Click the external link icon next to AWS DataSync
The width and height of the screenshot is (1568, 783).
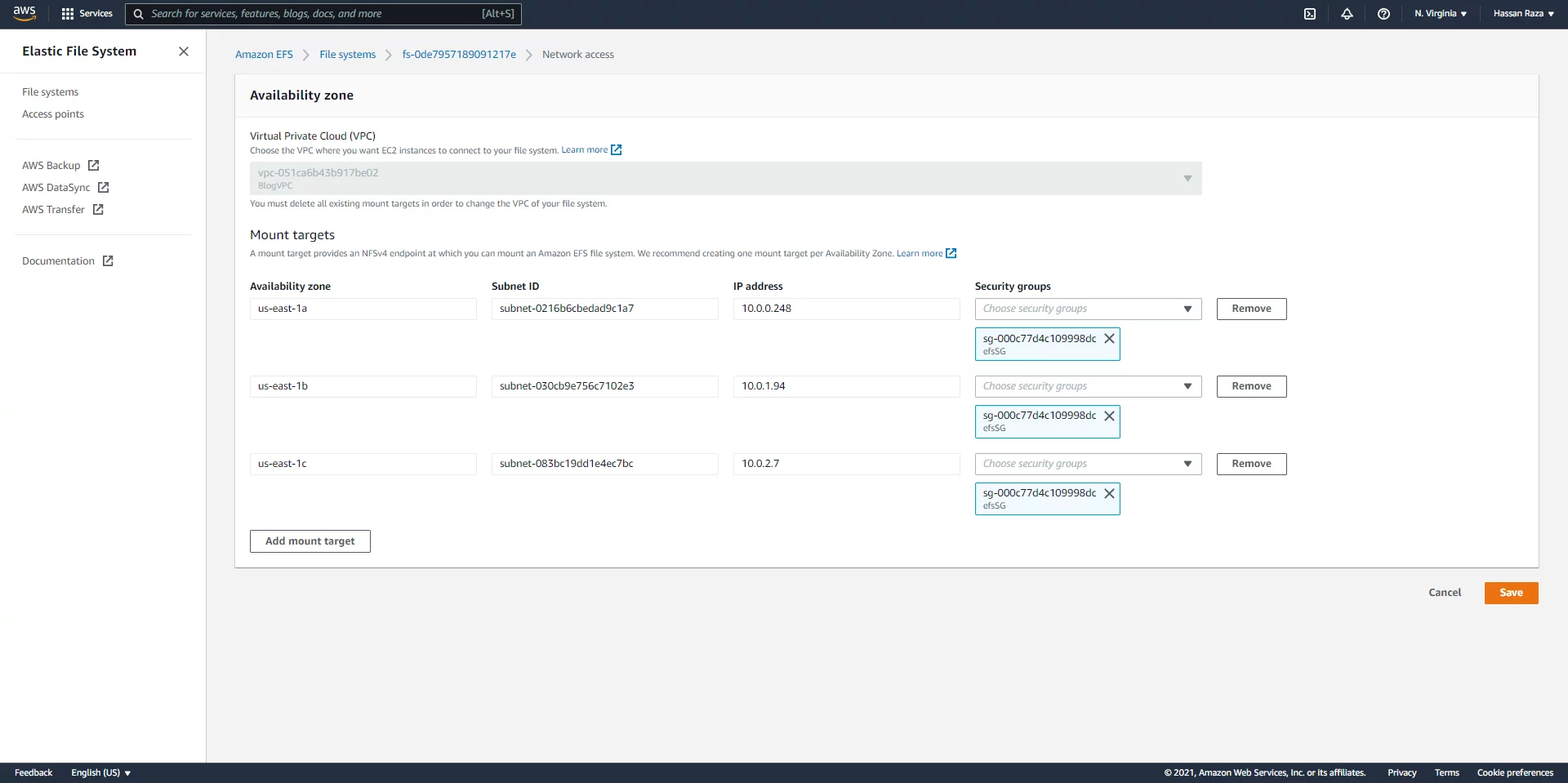coord(103,188)
